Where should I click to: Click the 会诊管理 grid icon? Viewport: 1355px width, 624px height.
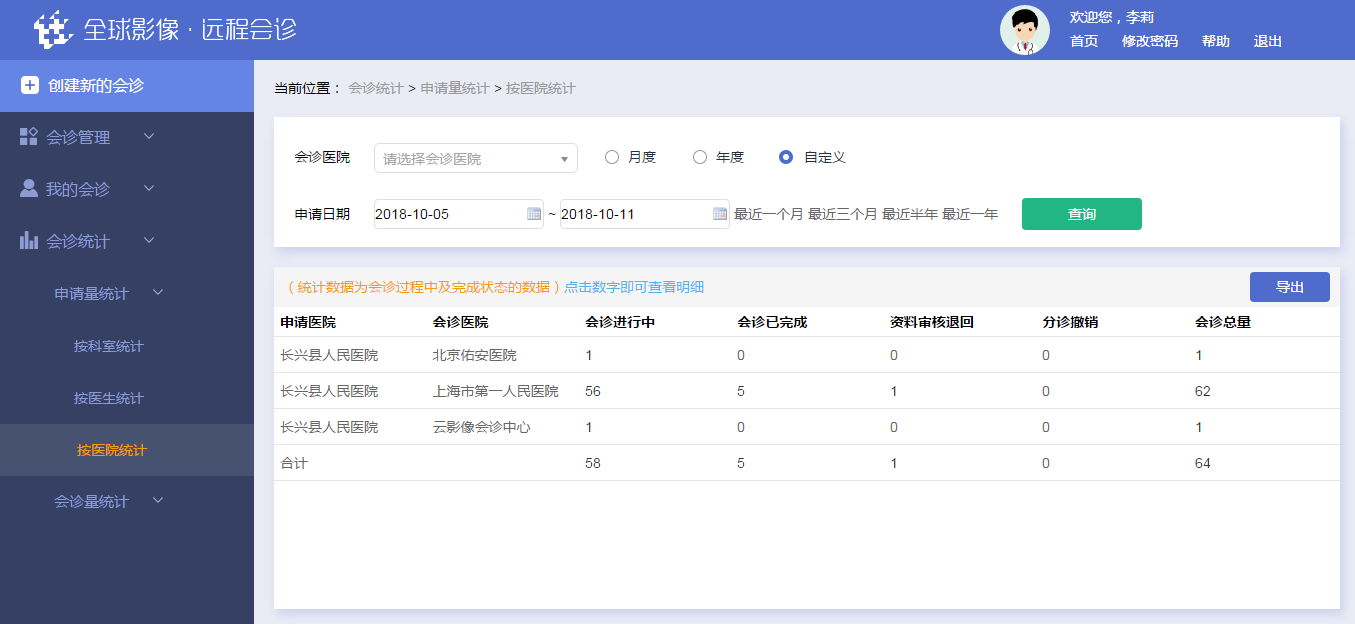(29, 137)
